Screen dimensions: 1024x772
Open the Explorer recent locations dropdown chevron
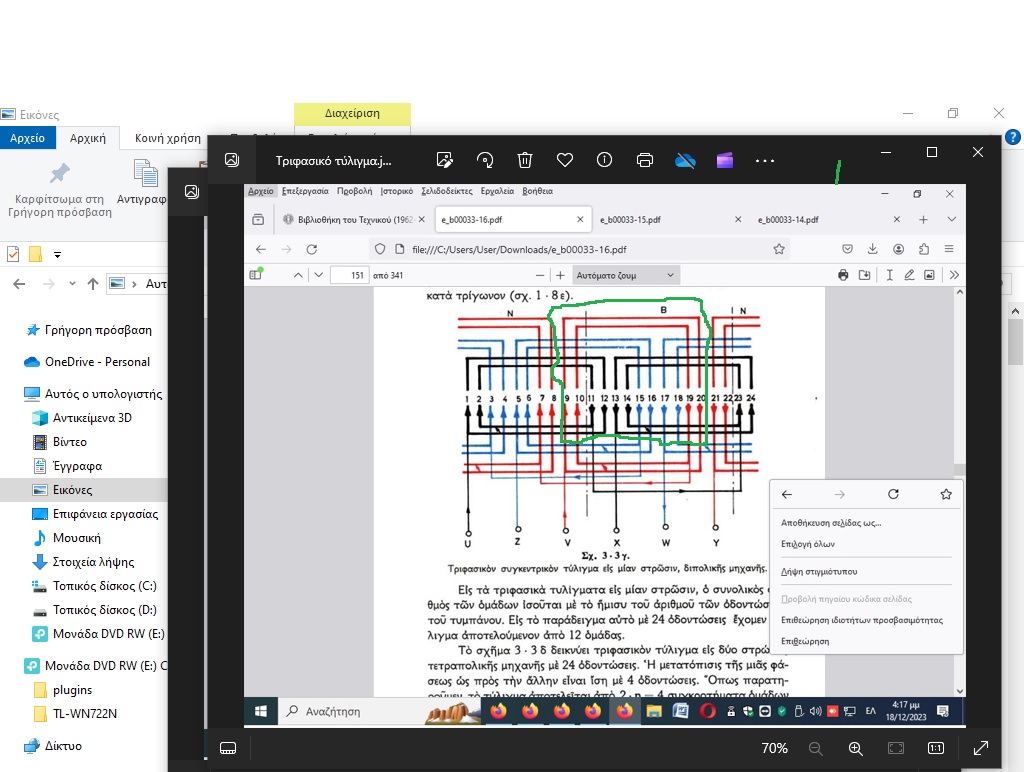[72, 283]
